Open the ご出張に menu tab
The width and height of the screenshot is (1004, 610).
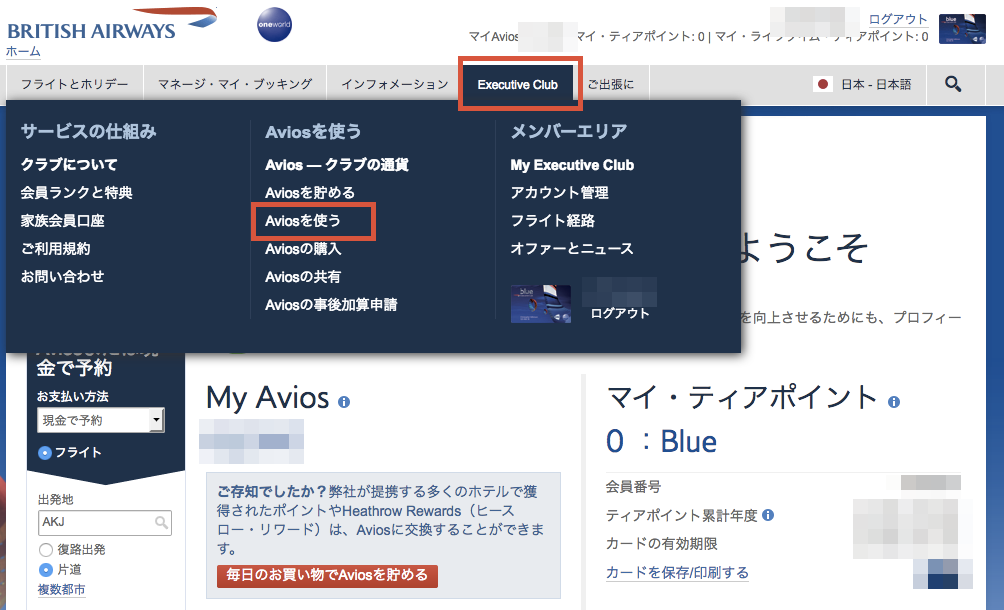611,84
